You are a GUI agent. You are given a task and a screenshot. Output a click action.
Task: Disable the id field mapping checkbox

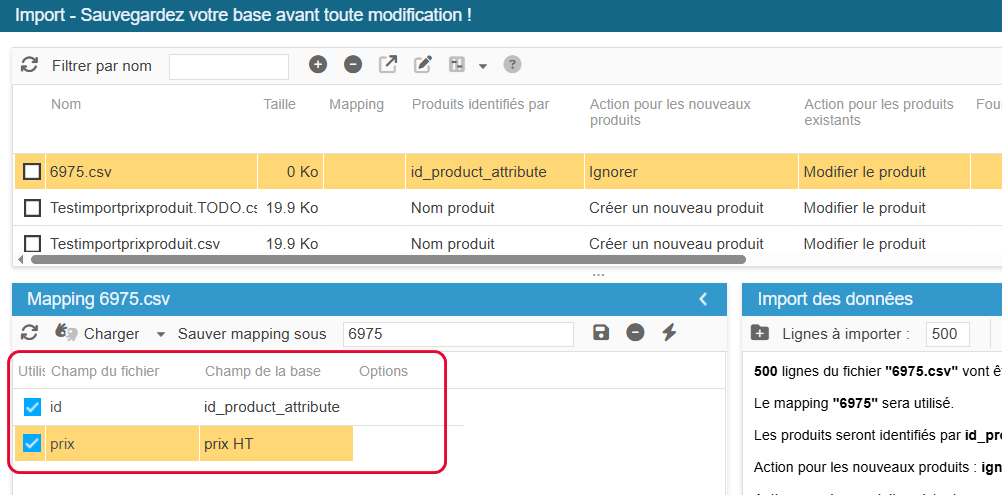(x=32, y=407)
